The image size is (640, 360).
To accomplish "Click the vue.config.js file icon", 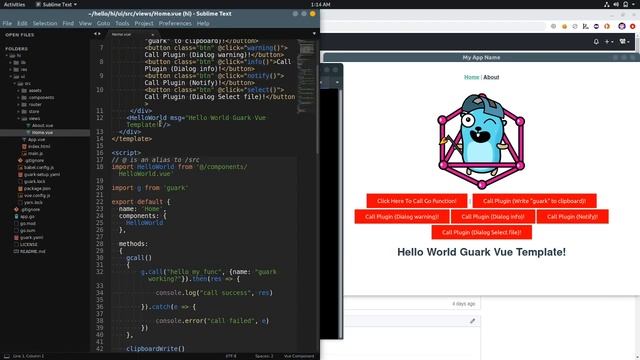I will pyautogui.click(x=20, y=196).
